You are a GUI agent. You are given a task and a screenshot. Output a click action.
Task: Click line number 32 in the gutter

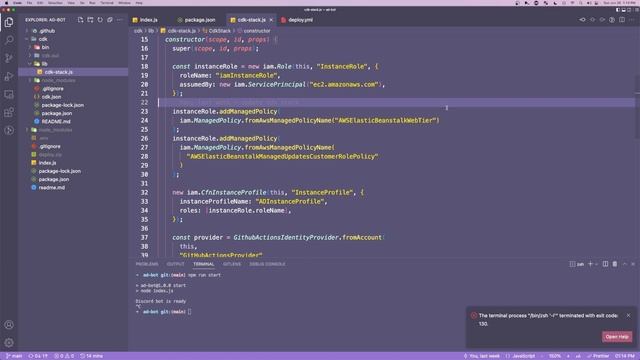point(144,192)
